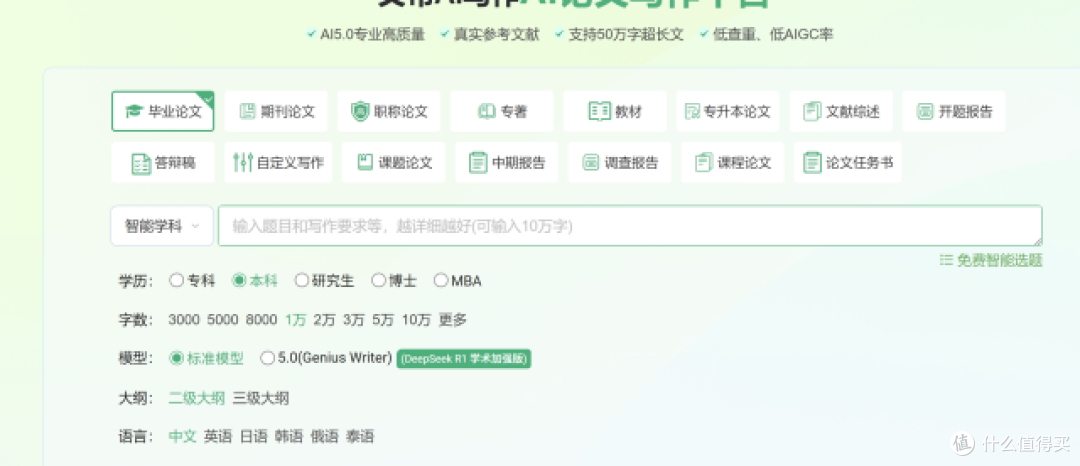Click the 调查报告 icon

[x=591, y=162]
